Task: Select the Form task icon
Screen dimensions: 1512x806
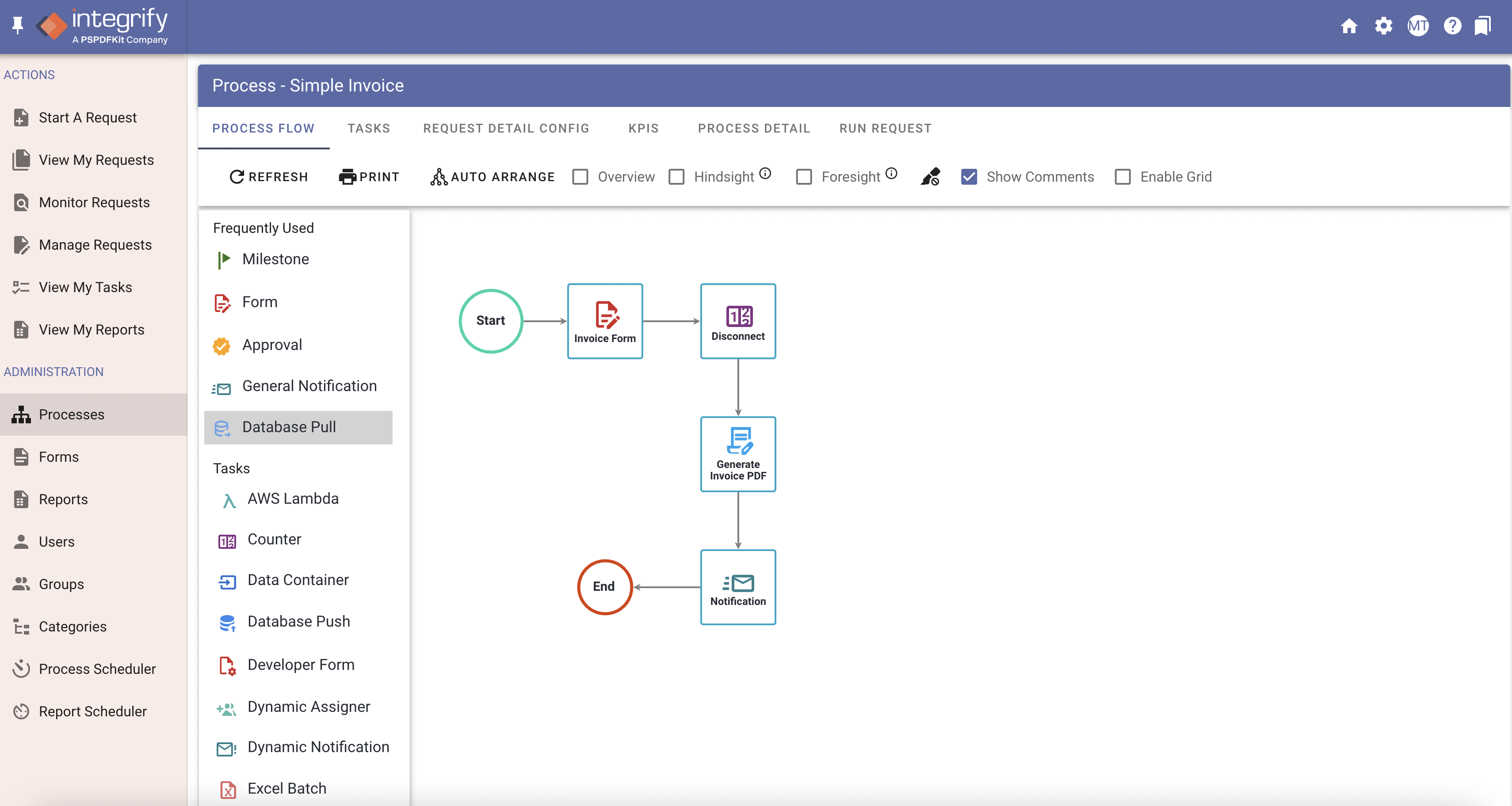Action: pos(222,303)
